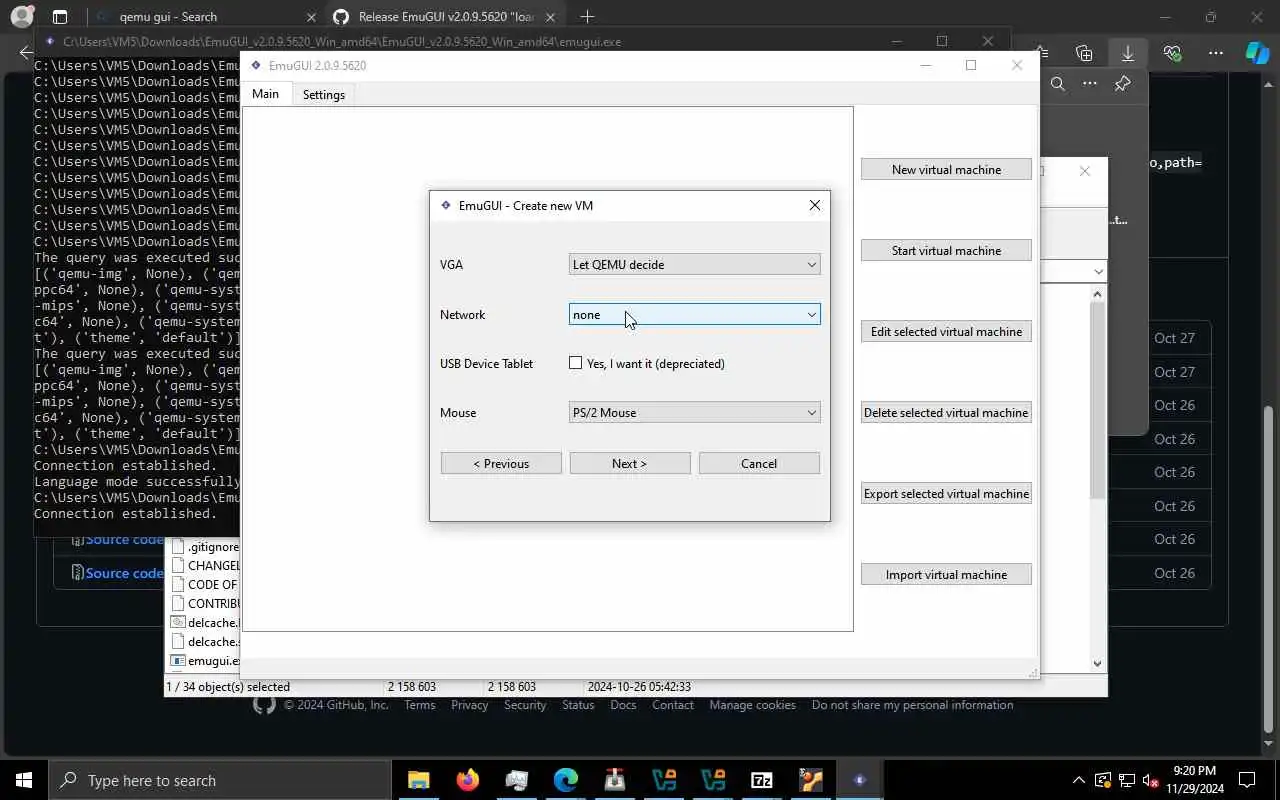Select the Release EmuGUI browser tab
1280x800 pixels.
click(444, 17)
